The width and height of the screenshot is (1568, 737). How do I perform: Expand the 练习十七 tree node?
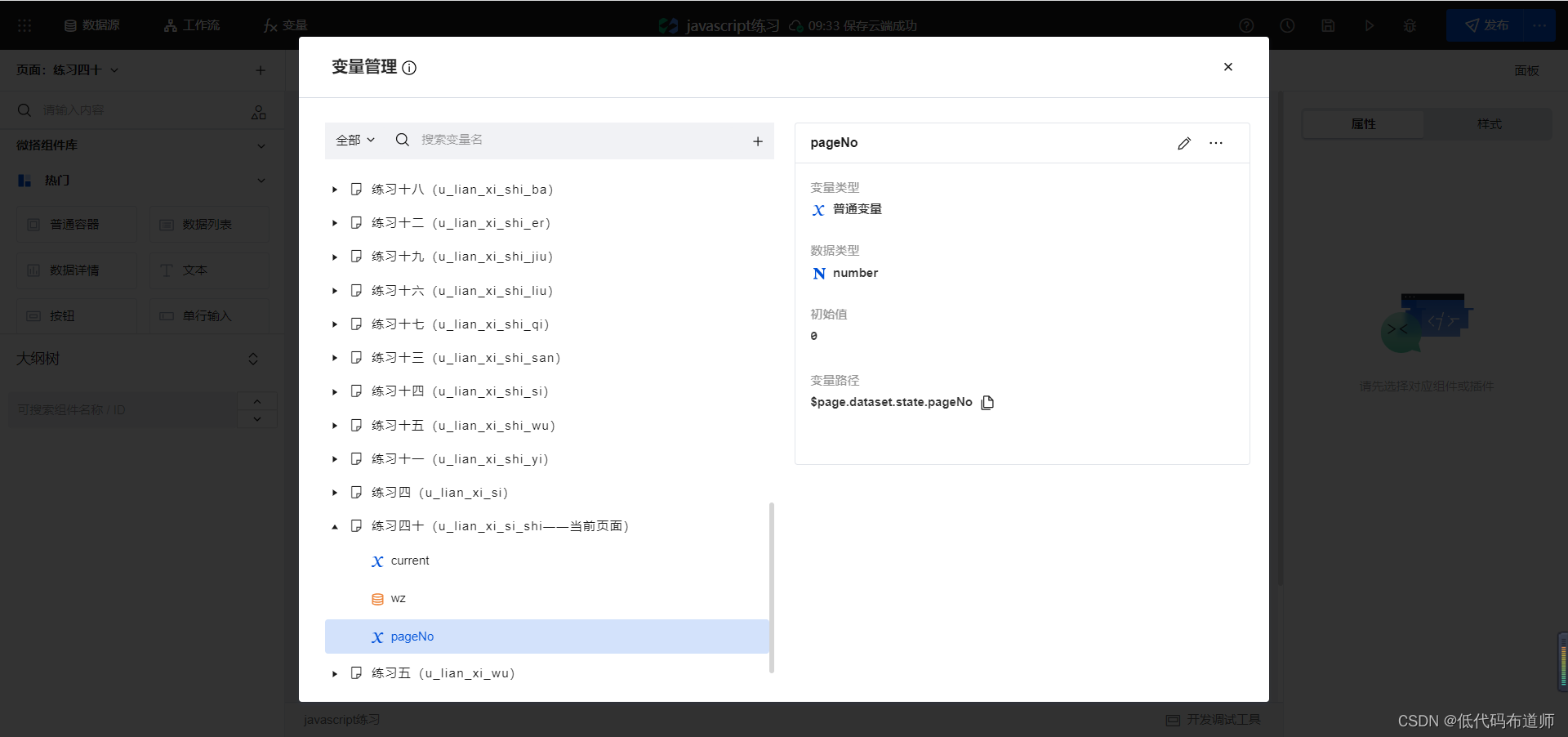pos(335,324)
